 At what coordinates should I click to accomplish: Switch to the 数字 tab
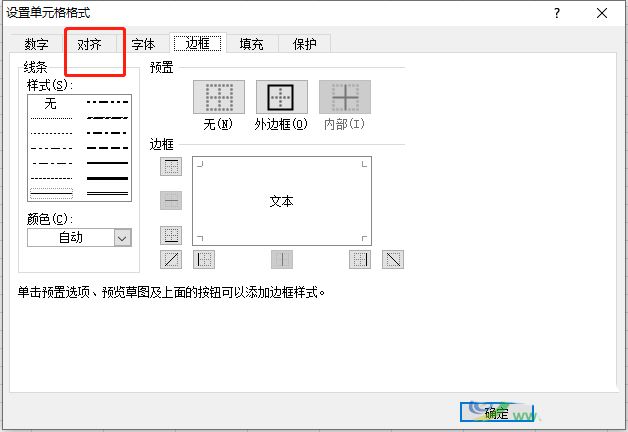36,44
